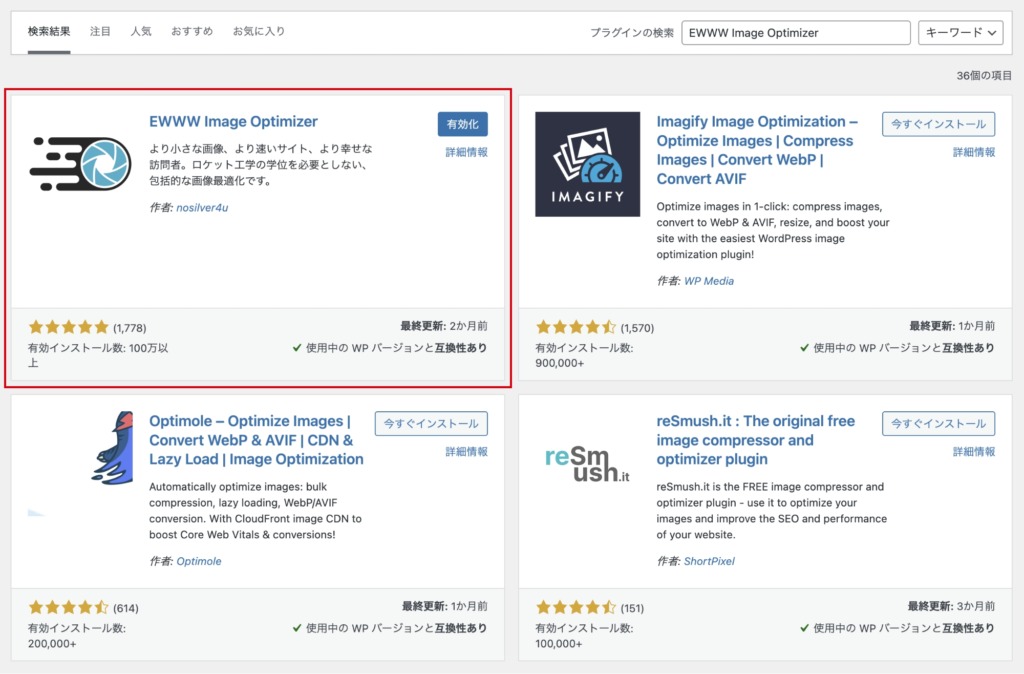
Task: Switch to the おすすめ tab
Action: click(x=192, y=31)
